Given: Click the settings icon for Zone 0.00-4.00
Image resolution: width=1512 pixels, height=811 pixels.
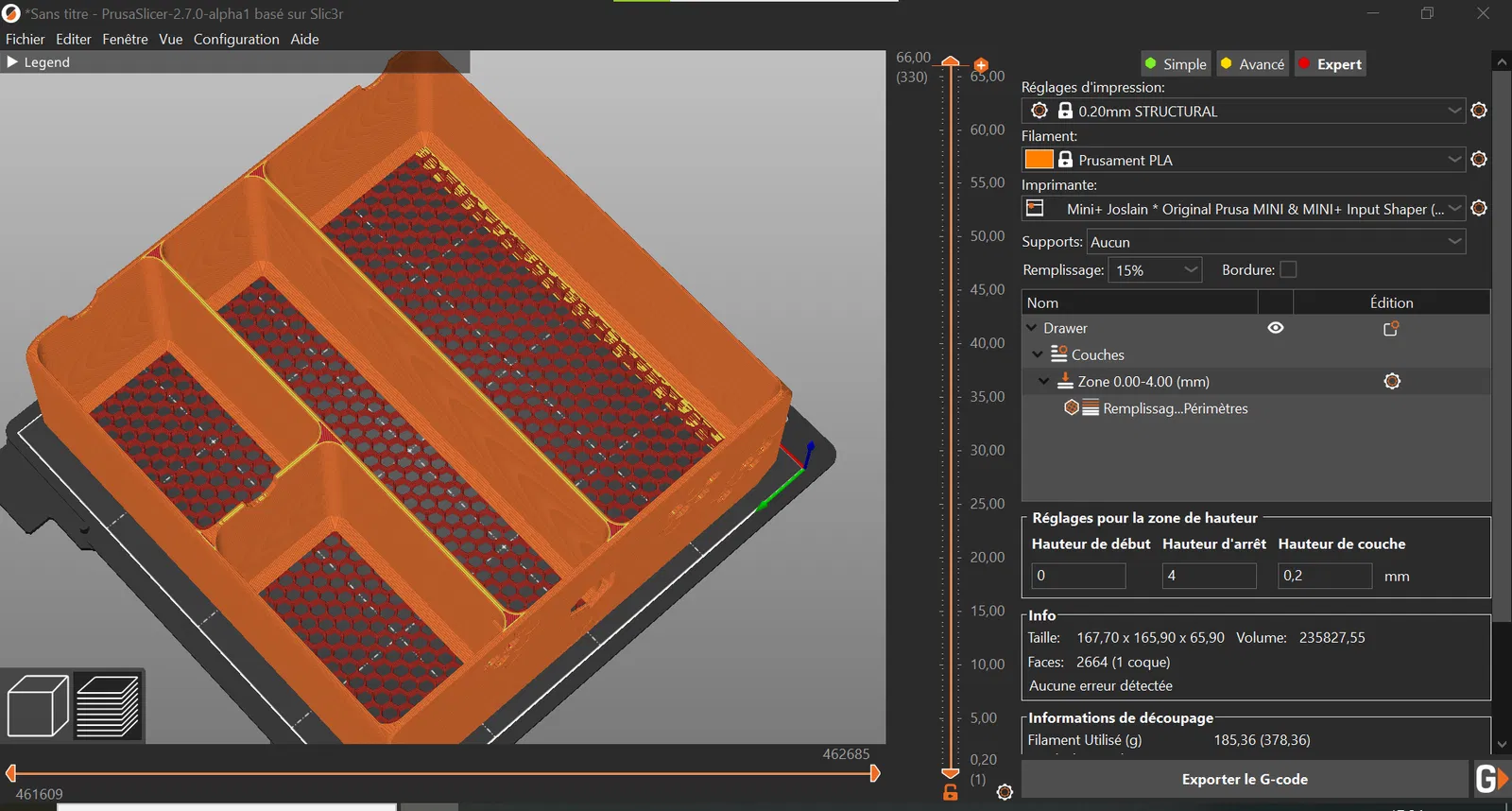Looking at the screenshot, I should [1392, 381].
